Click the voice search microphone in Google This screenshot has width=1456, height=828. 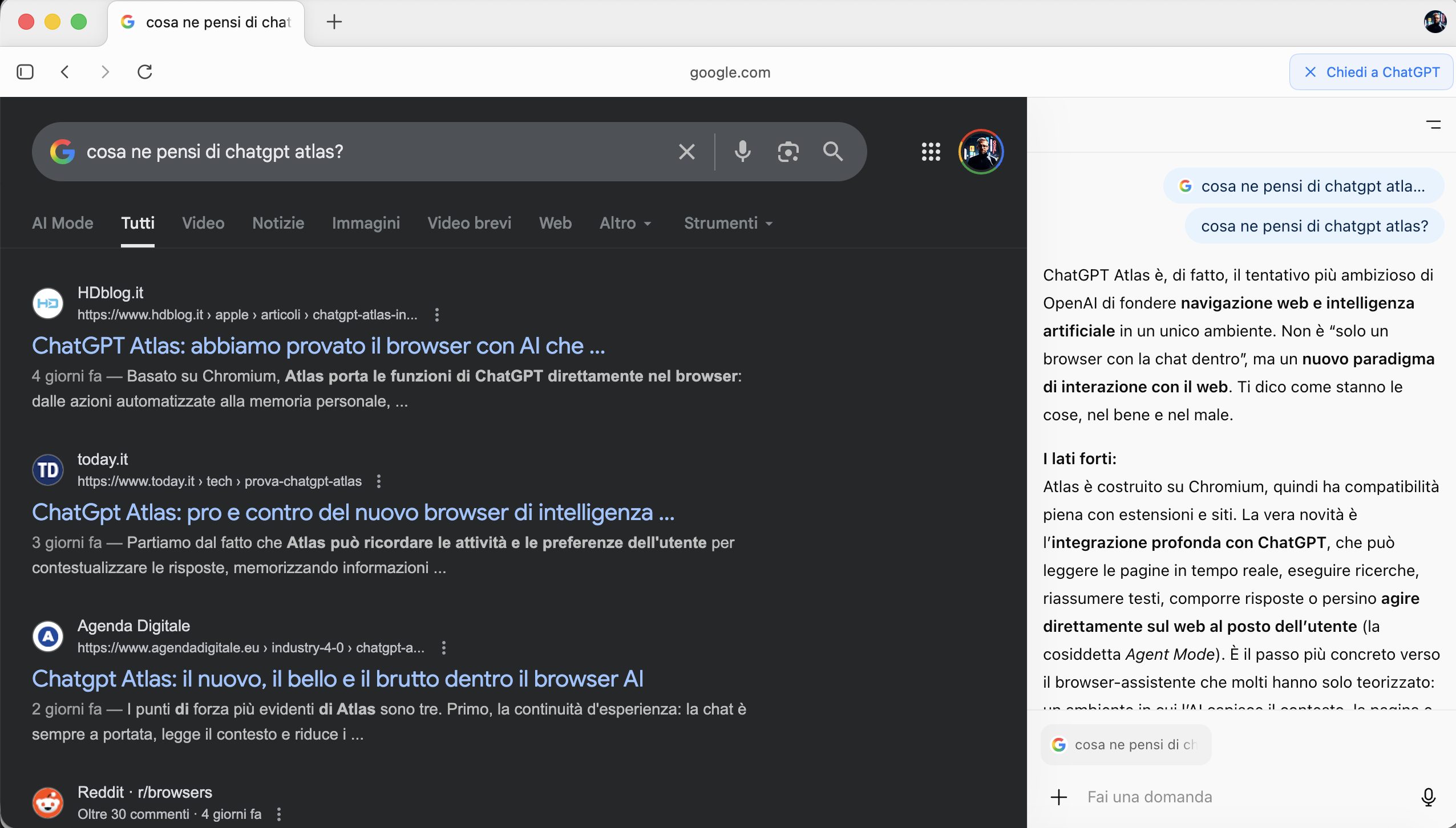coord(742,152)
